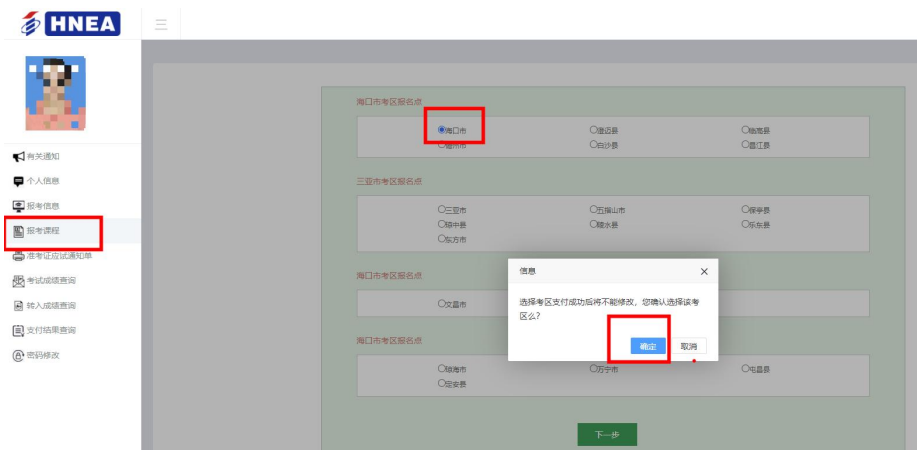Toggle the sidebar with the hamburger menu
The height and width of the screenshot is (456, 922).
click(160, 23)
